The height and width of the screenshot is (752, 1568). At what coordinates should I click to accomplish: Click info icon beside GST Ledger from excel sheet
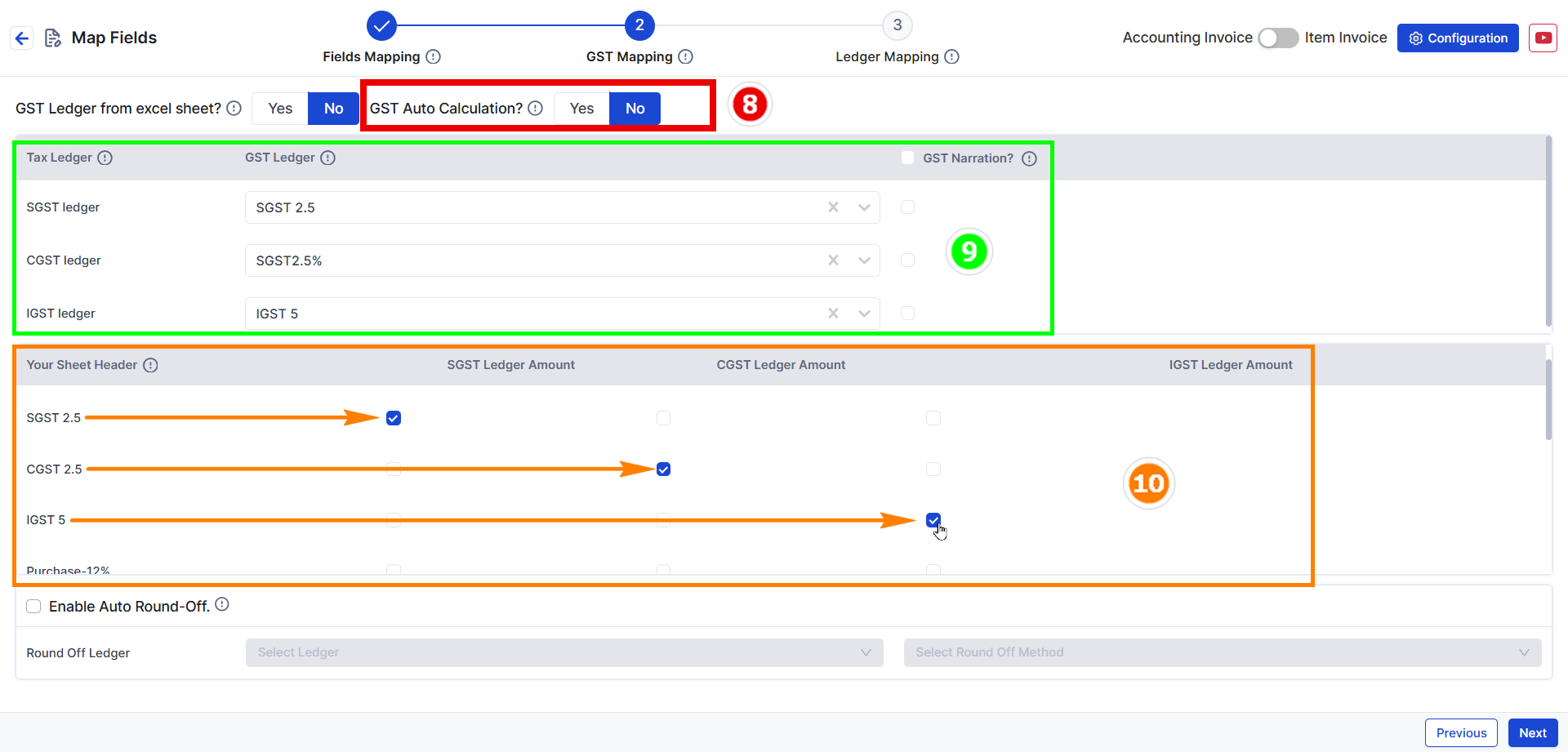point(234,109)
